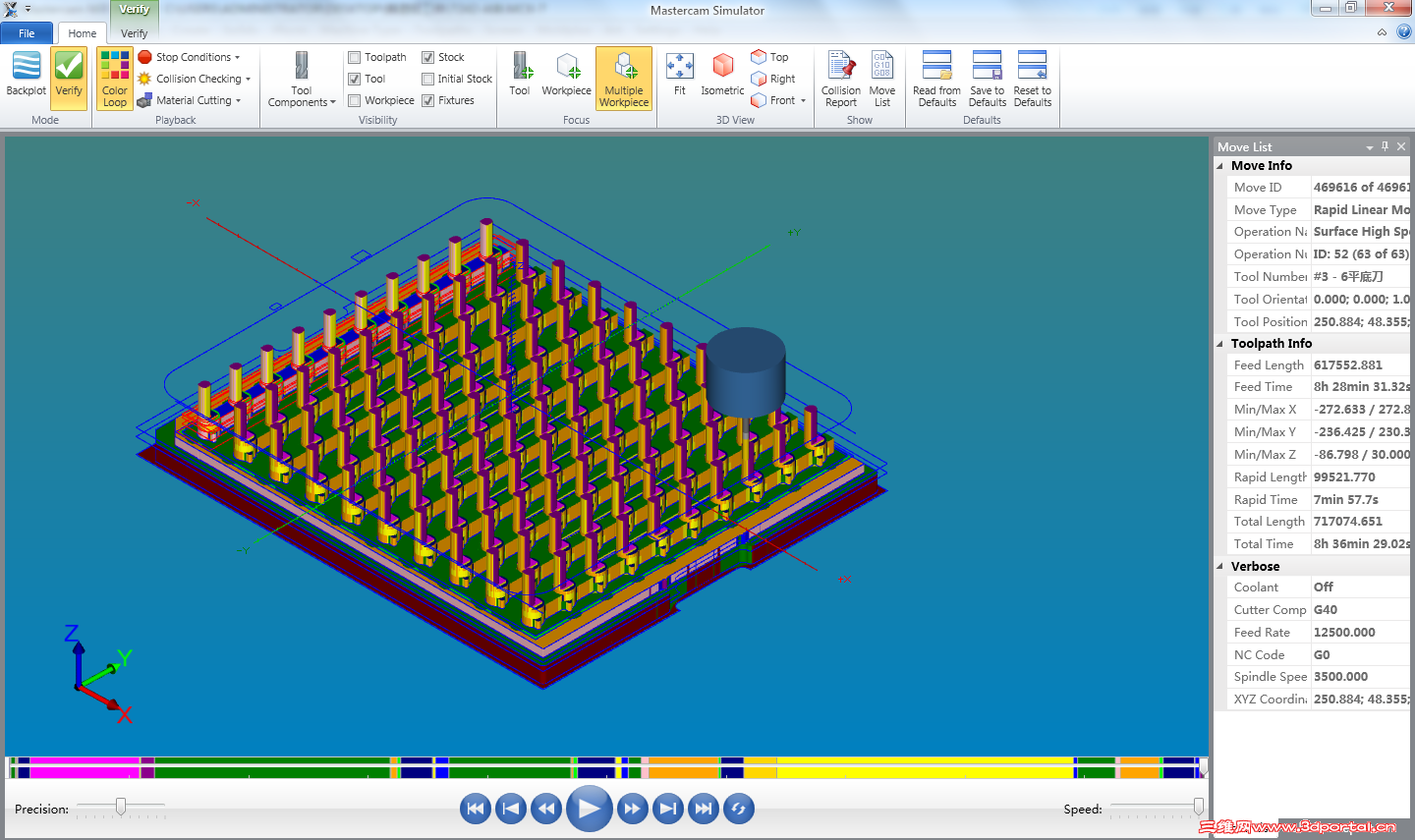Switch to Isometric 3D view
The height and width of the screenshot is (840, 1415).
pyautogui.click(x=722, y=74)
